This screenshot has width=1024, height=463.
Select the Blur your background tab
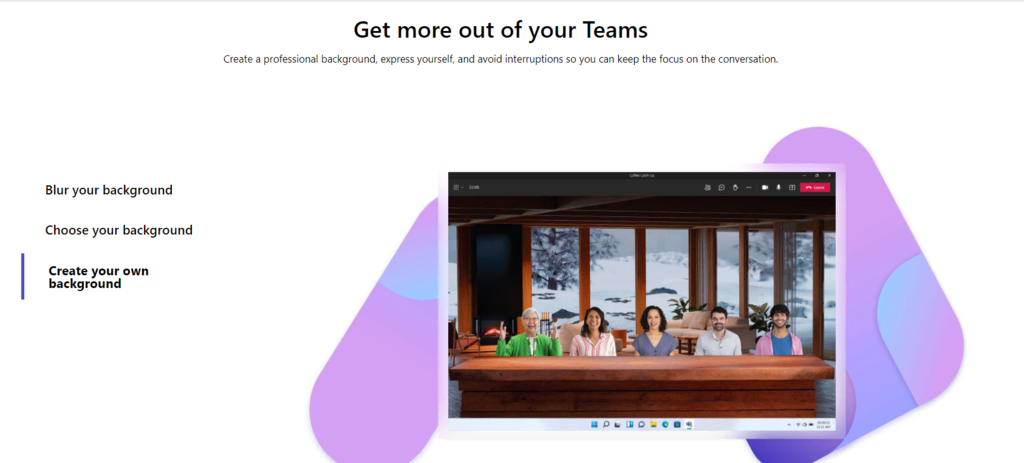click(x=108, y=190)
